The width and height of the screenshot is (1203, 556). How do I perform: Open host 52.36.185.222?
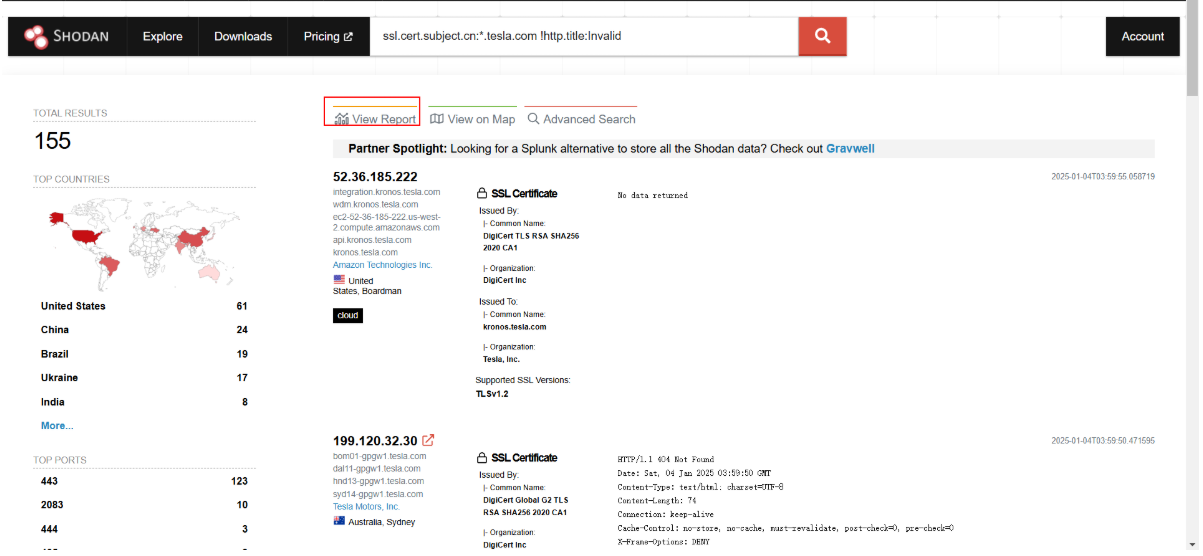375,177
